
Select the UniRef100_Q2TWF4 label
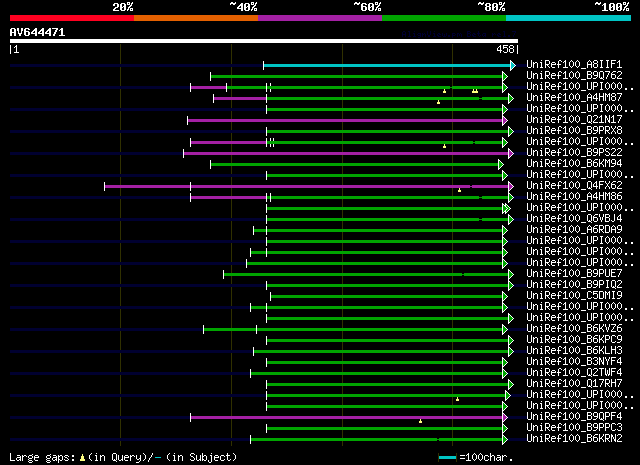(x=574, y=372)
